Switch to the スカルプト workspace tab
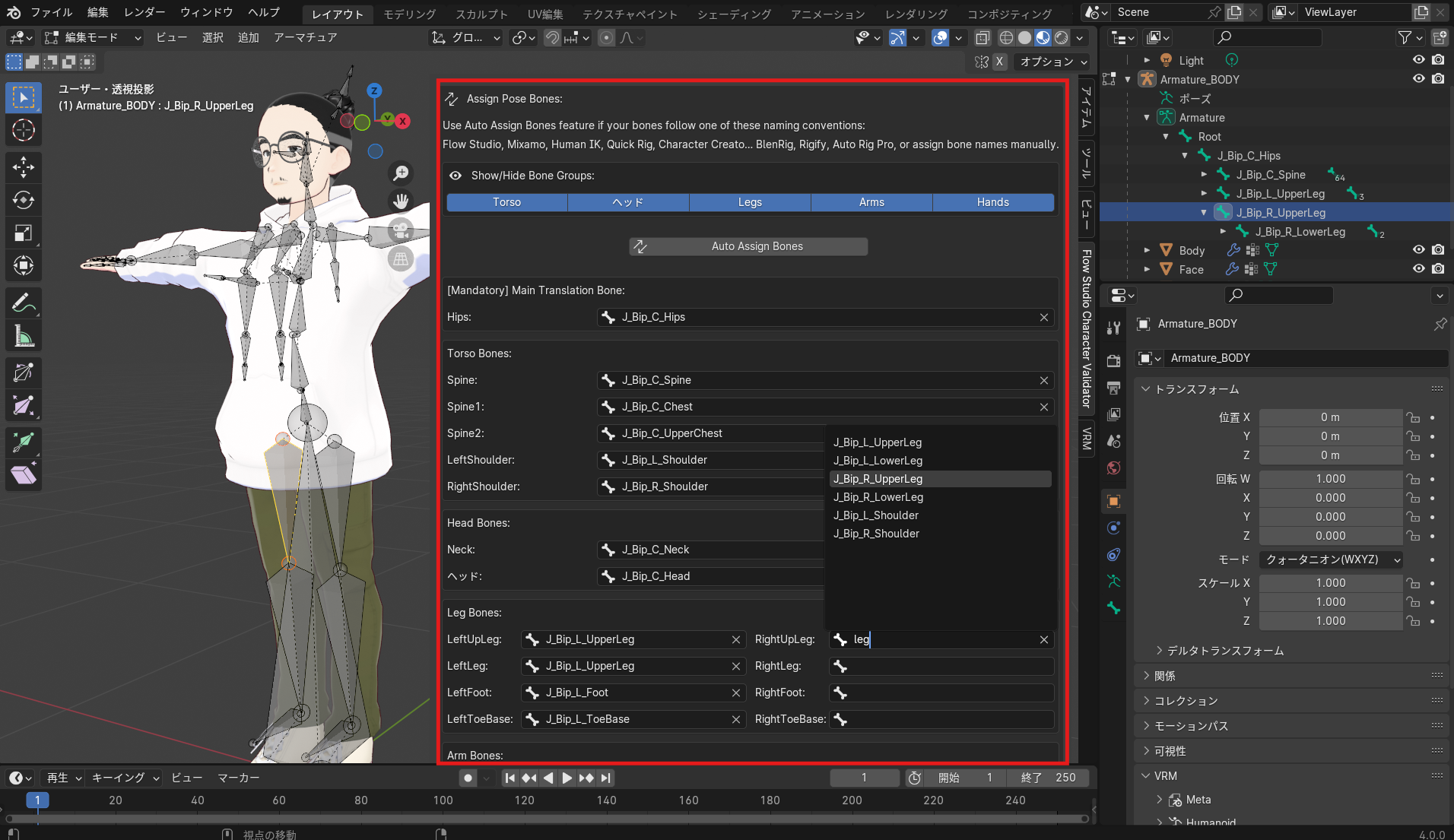 (x=481, y=14)
